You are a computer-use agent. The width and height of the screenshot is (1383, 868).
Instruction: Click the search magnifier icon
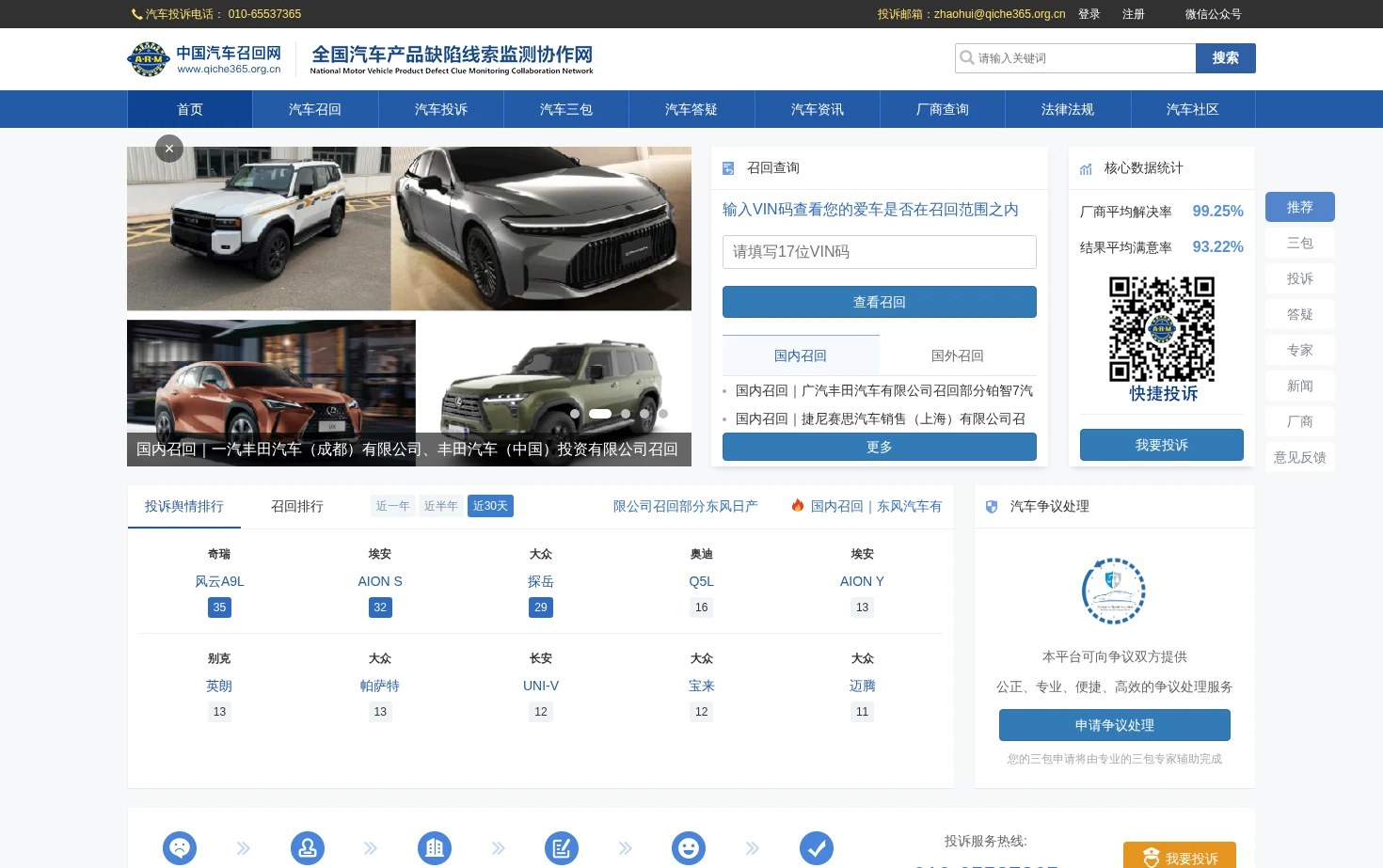tap(966, 57)
